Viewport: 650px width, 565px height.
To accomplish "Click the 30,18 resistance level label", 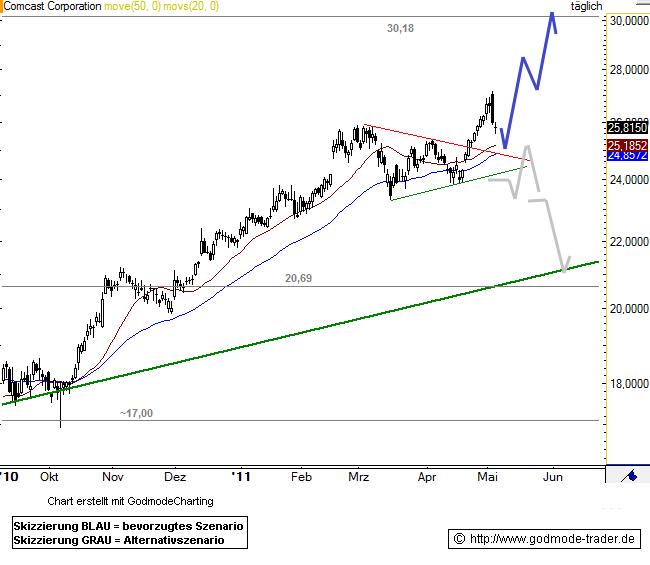I will pos(400,29).
